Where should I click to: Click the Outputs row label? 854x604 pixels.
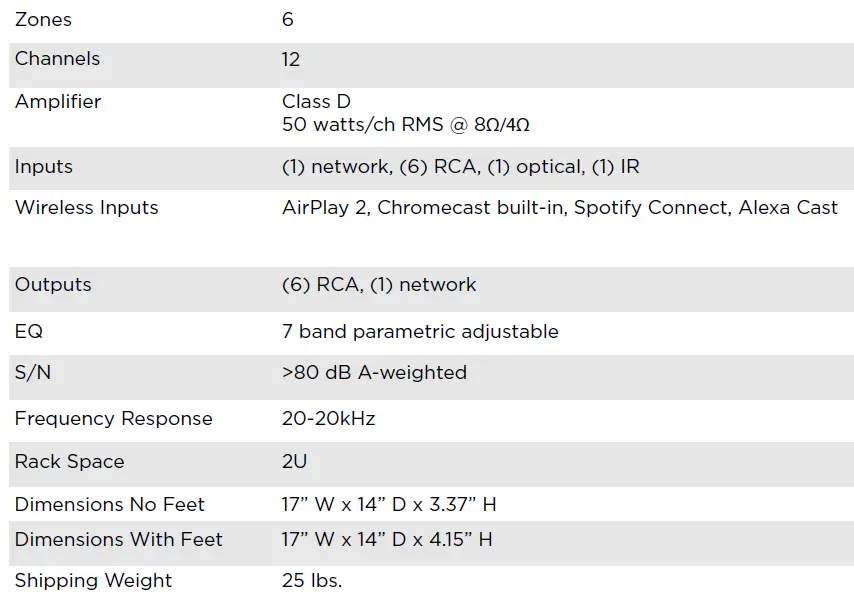[x=53, y=285]
